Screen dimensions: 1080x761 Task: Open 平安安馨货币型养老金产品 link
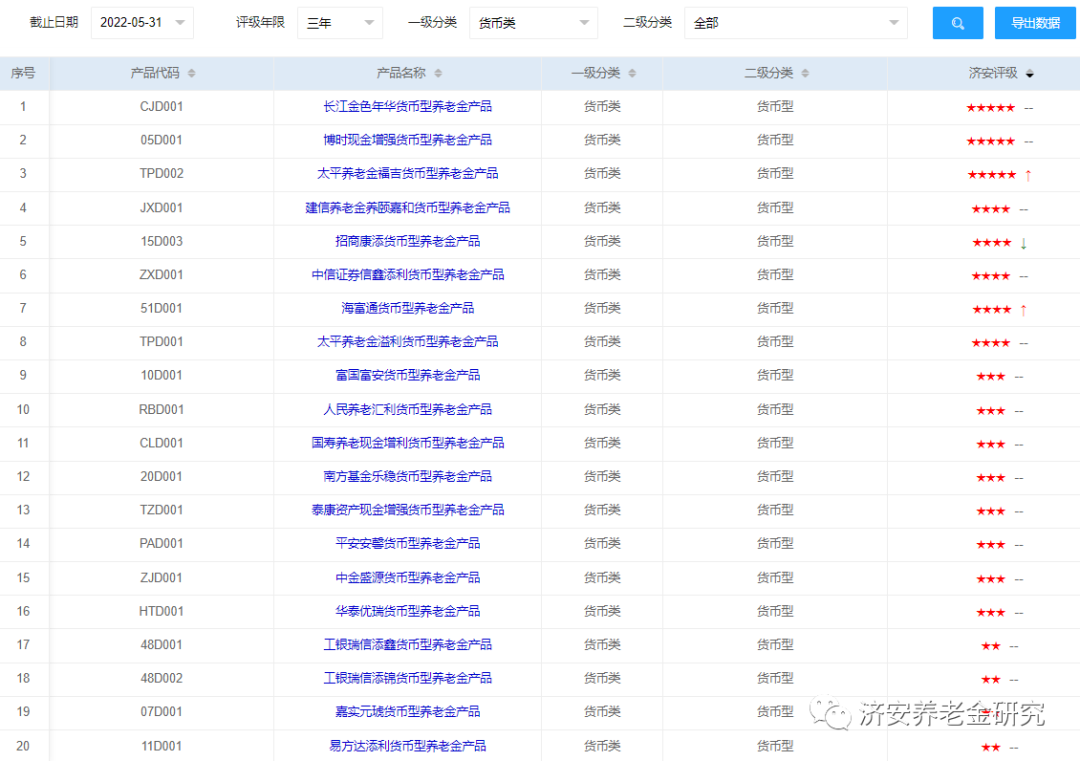pos(408,543)
